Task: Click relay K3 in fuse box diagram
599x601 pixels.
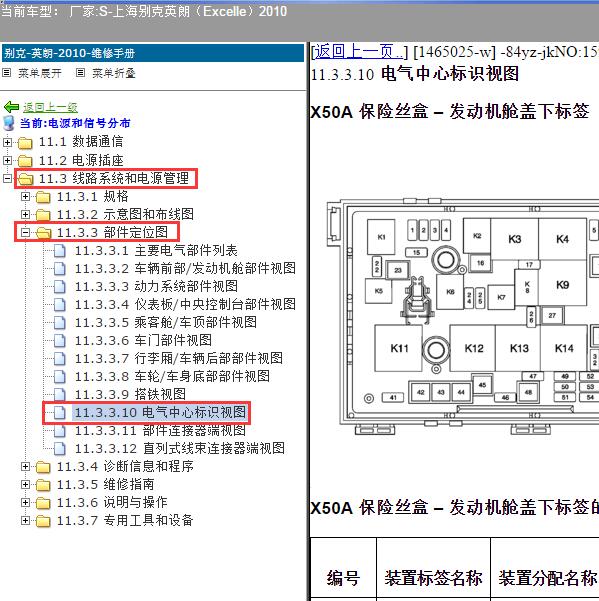Action: tap(515, 240)
